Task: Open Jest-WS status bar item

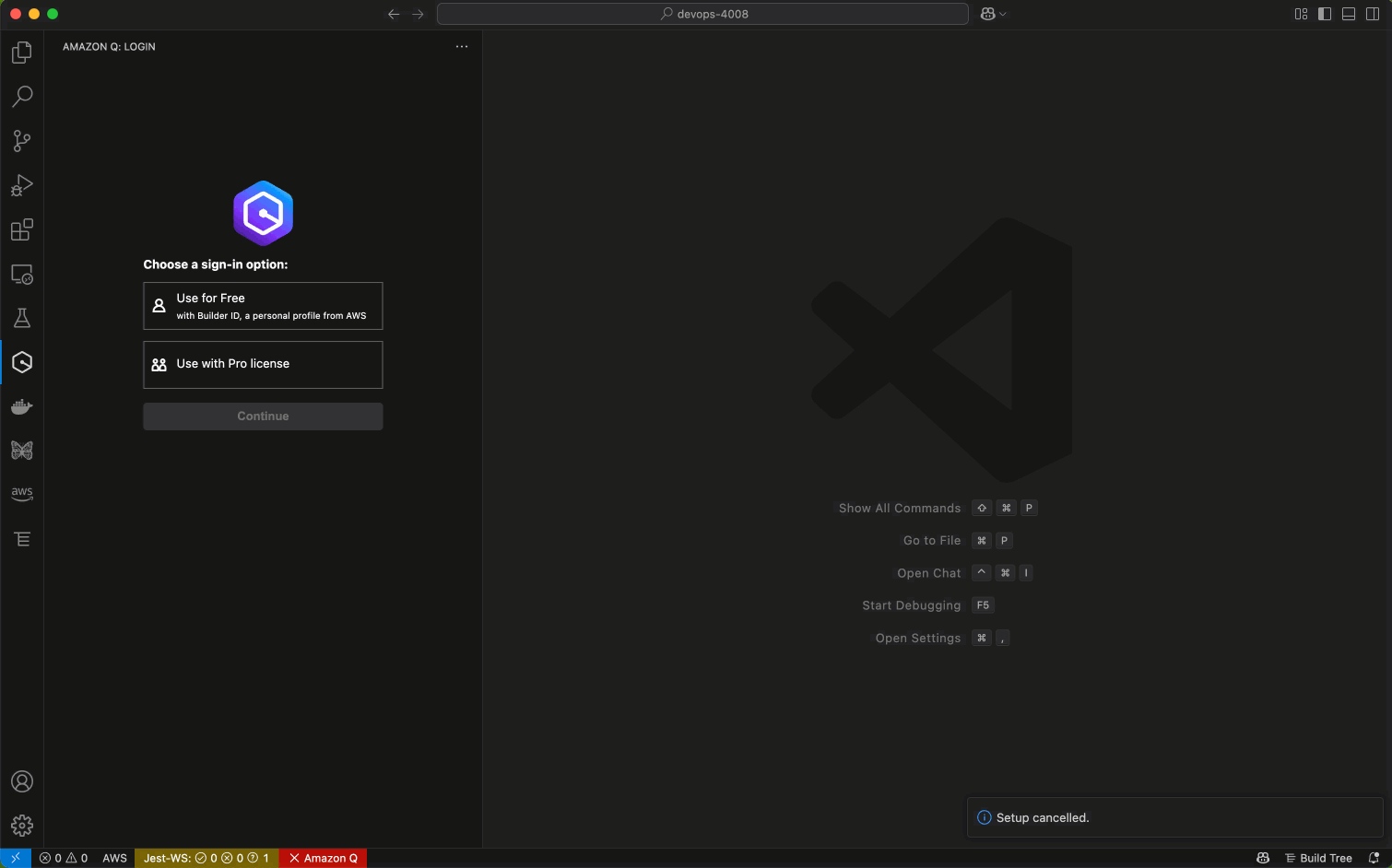Action: [206, 858]
